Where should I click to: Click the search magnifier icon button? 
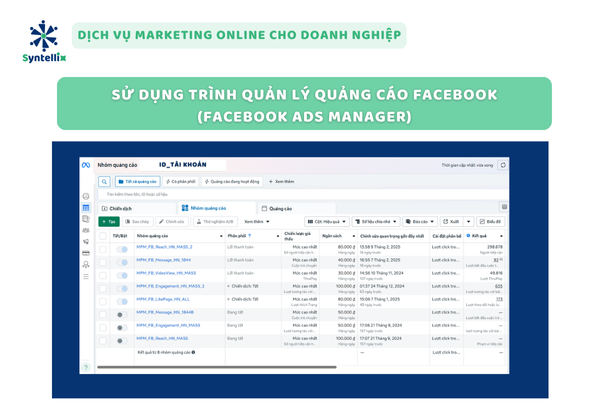click(104, 182)
